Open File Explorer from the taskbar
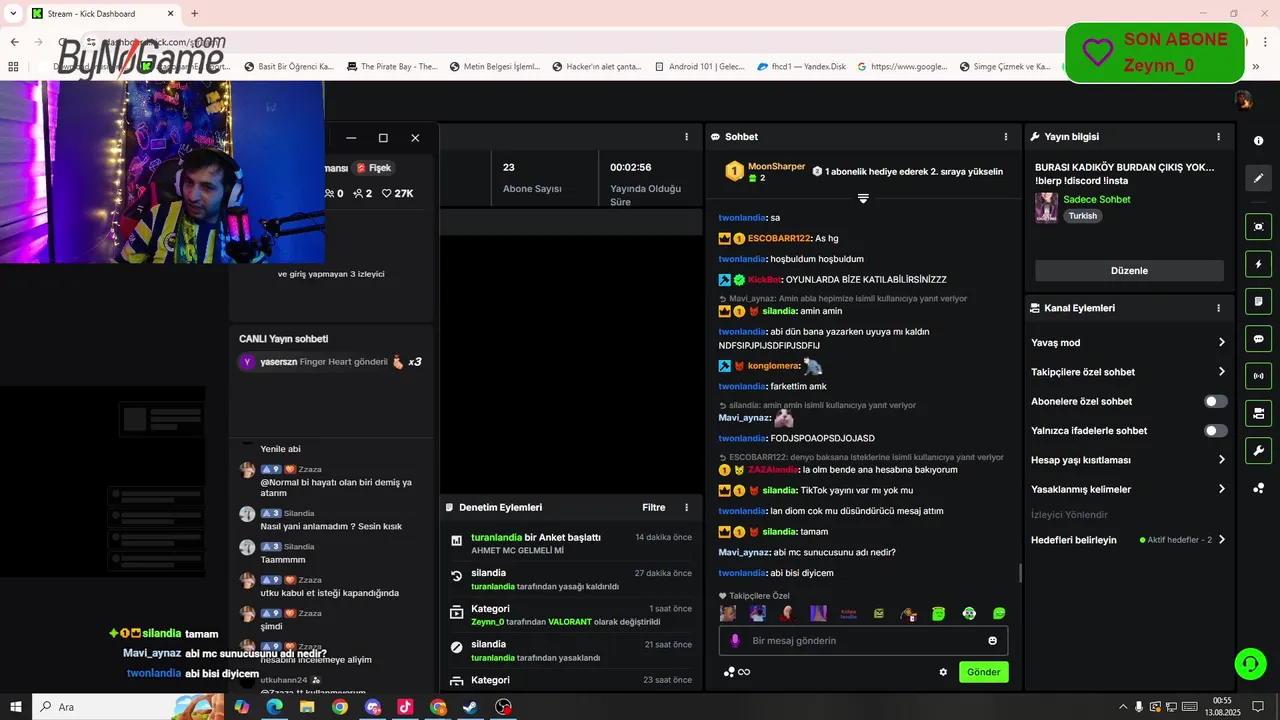 pos(307,707)
